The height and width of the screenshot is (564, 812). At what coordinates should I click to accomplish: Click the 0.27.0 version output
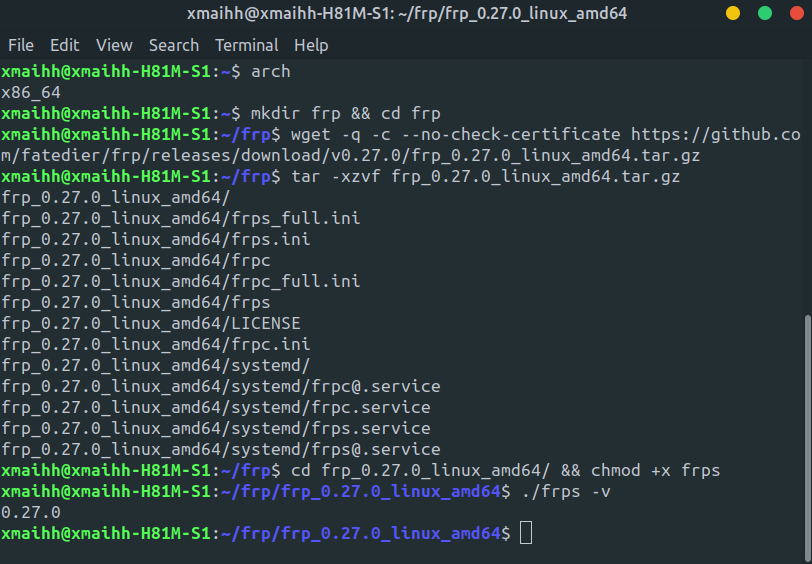click(x=30, y=512)
